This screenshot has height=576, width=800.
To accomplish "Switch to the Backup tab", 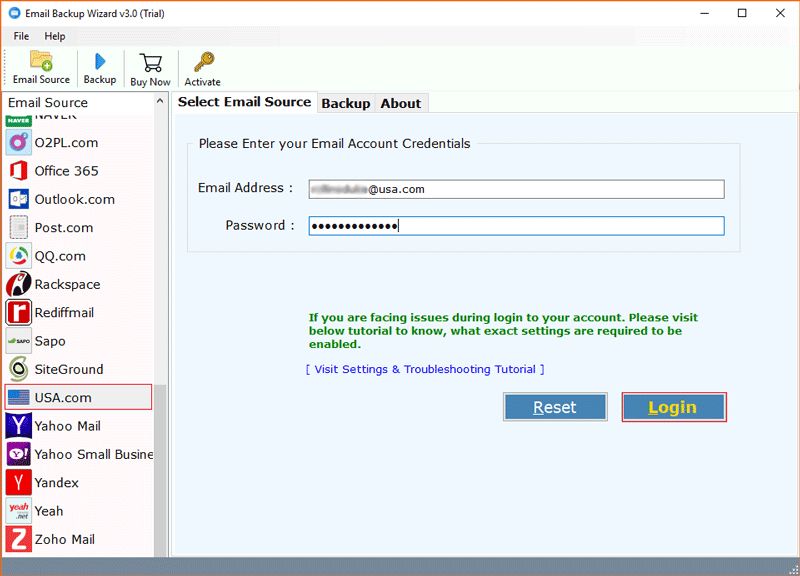I will coord(346,103).
